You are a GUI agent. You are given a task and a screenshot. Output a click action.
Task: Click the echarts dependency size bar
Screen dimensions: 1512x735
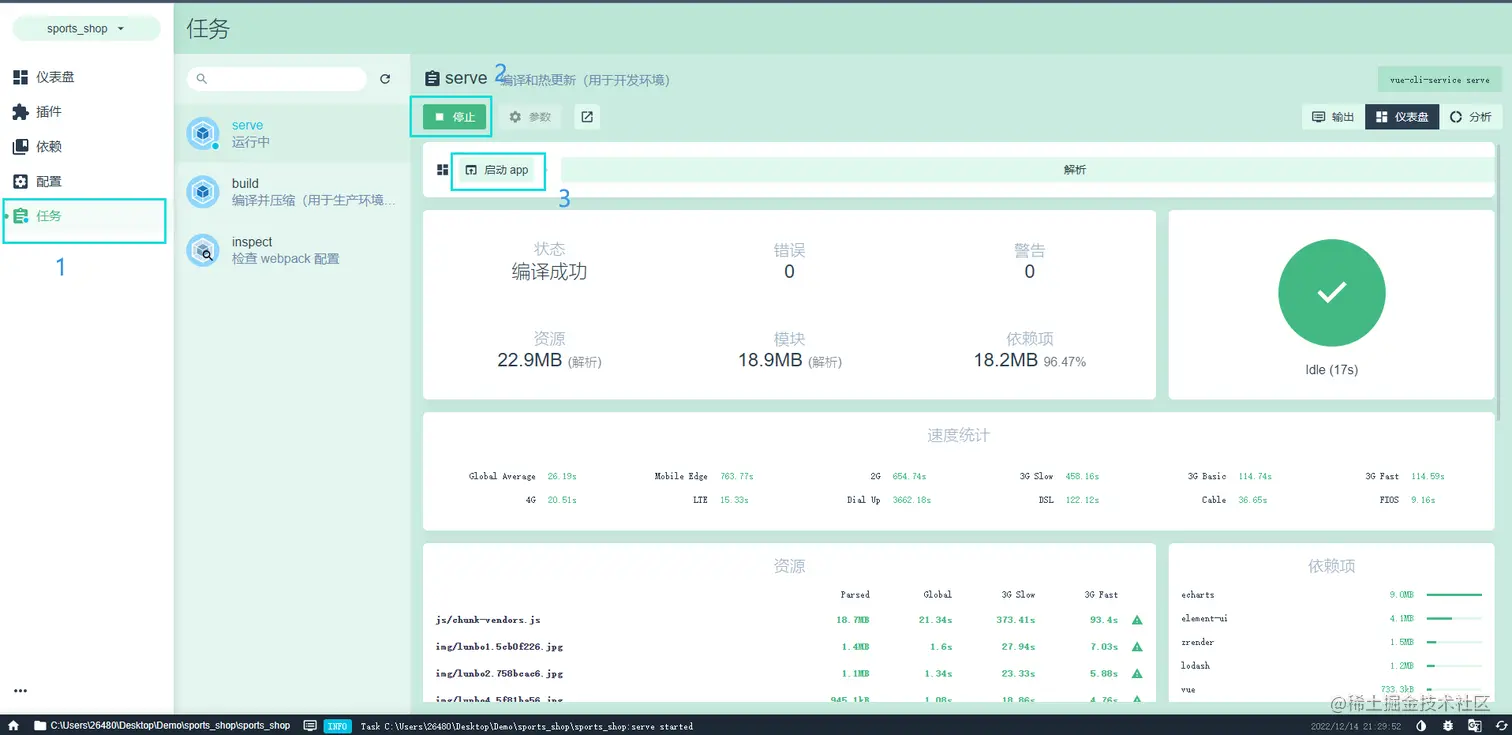[x=1454, y=595]
